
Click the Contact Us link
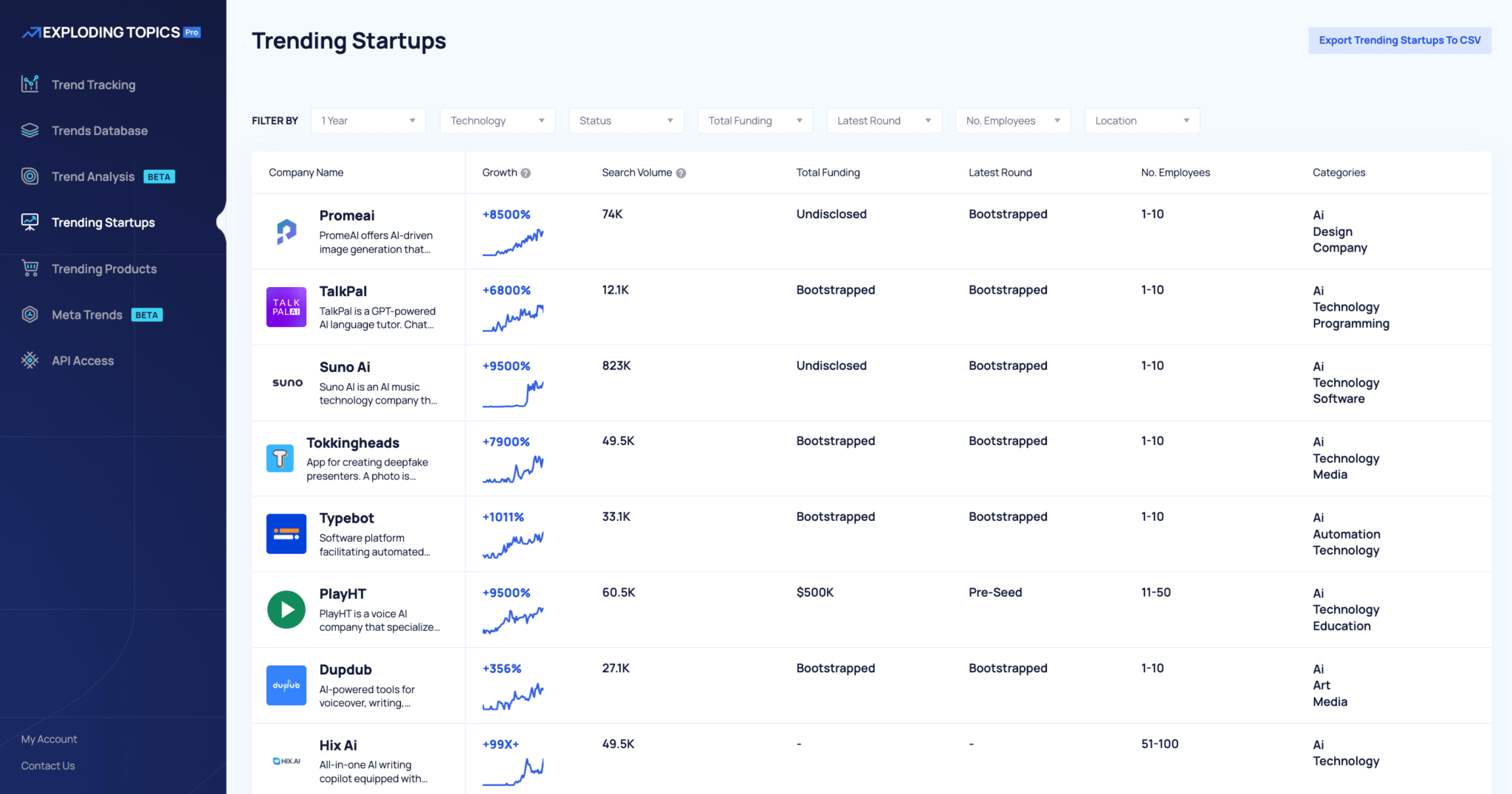(x=48, y=766)
